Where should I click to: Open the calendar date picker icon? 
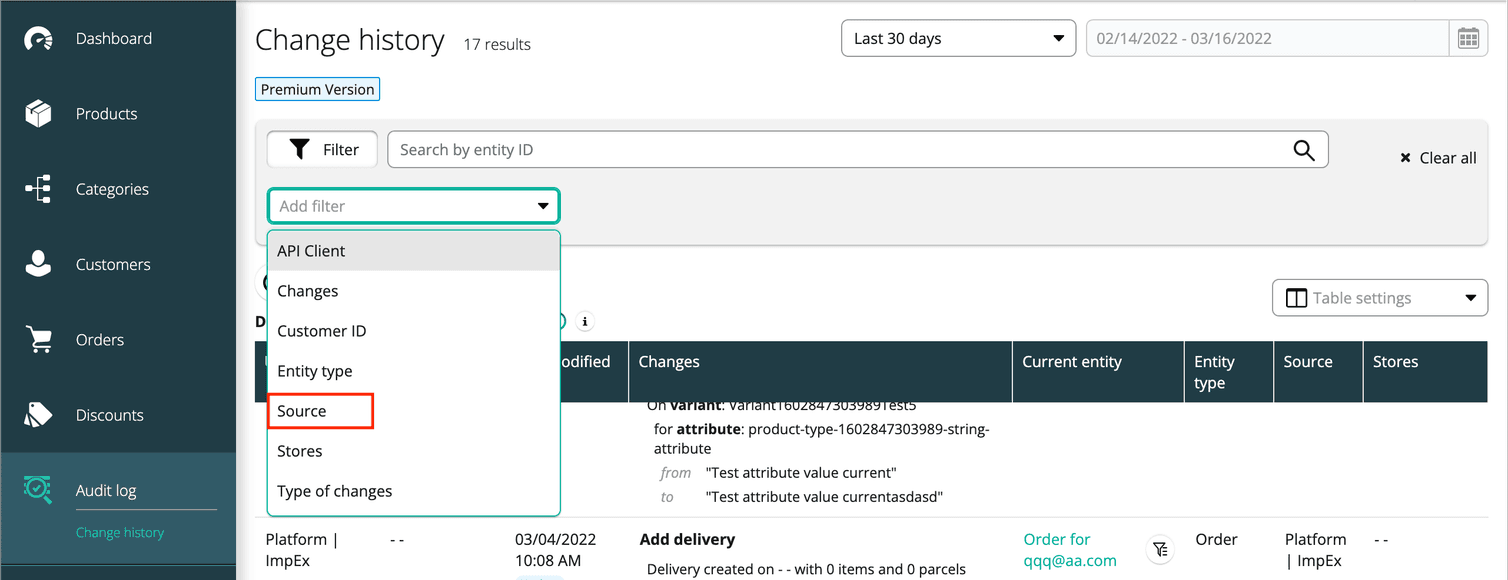tap(1468, 38)
